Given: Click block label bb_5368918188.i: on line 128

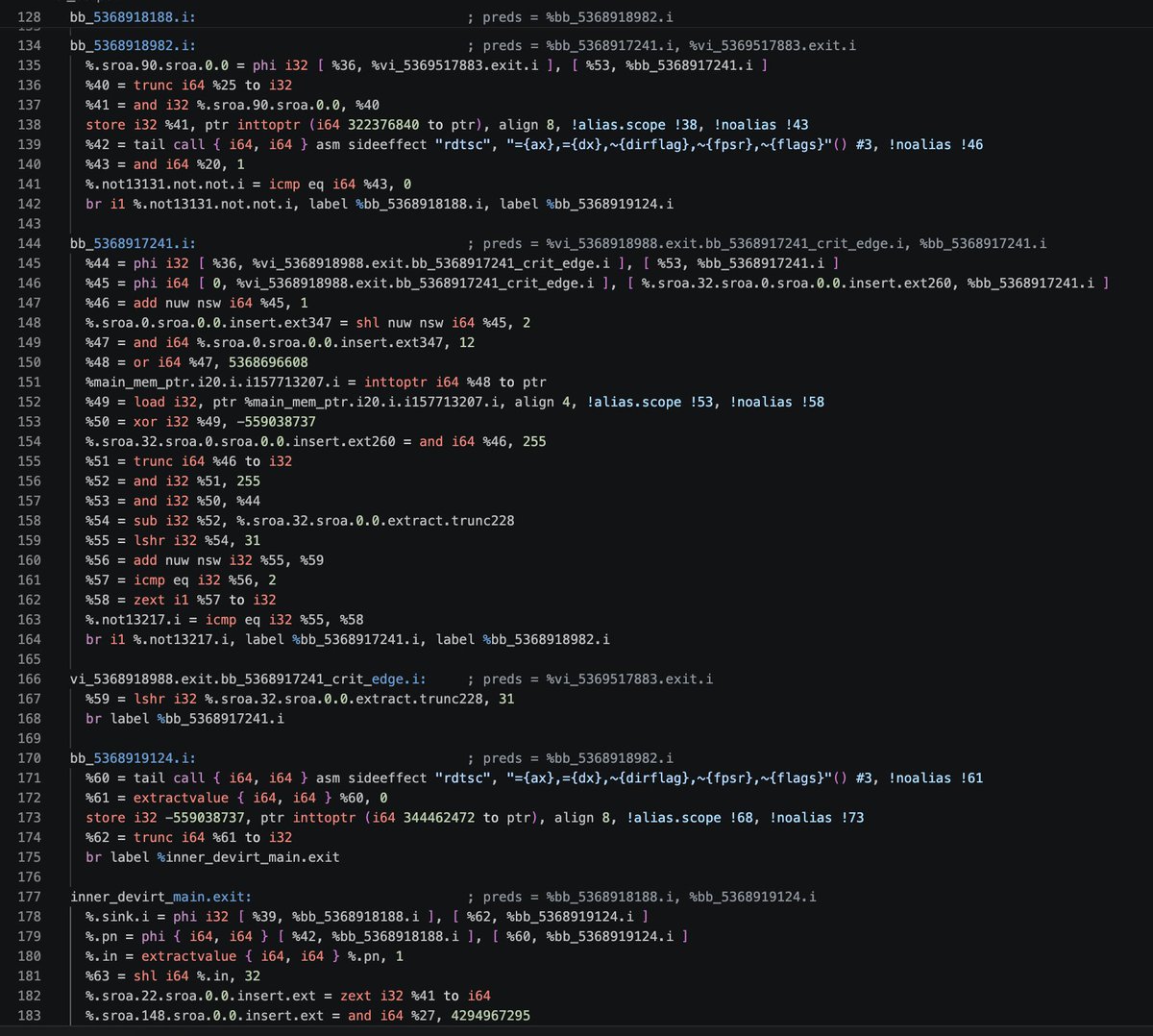Looking at the screenshot, I should click(x=133, y=17).
